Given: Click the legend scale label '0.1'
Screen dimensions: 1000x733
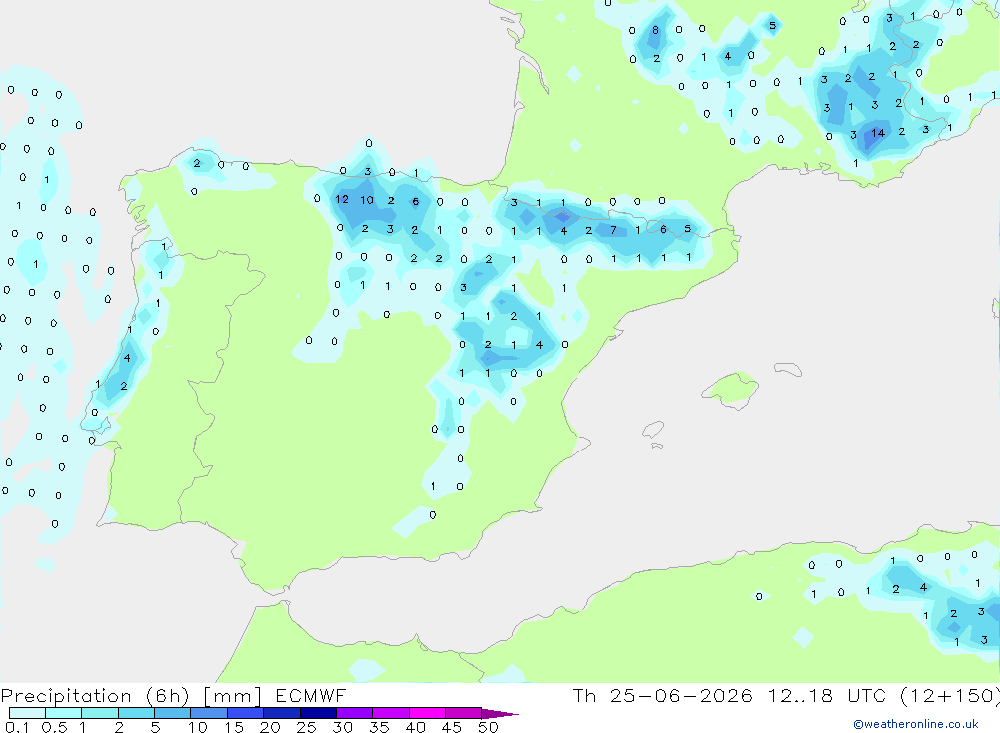Looking at the screenshot, I should (17, 727).
